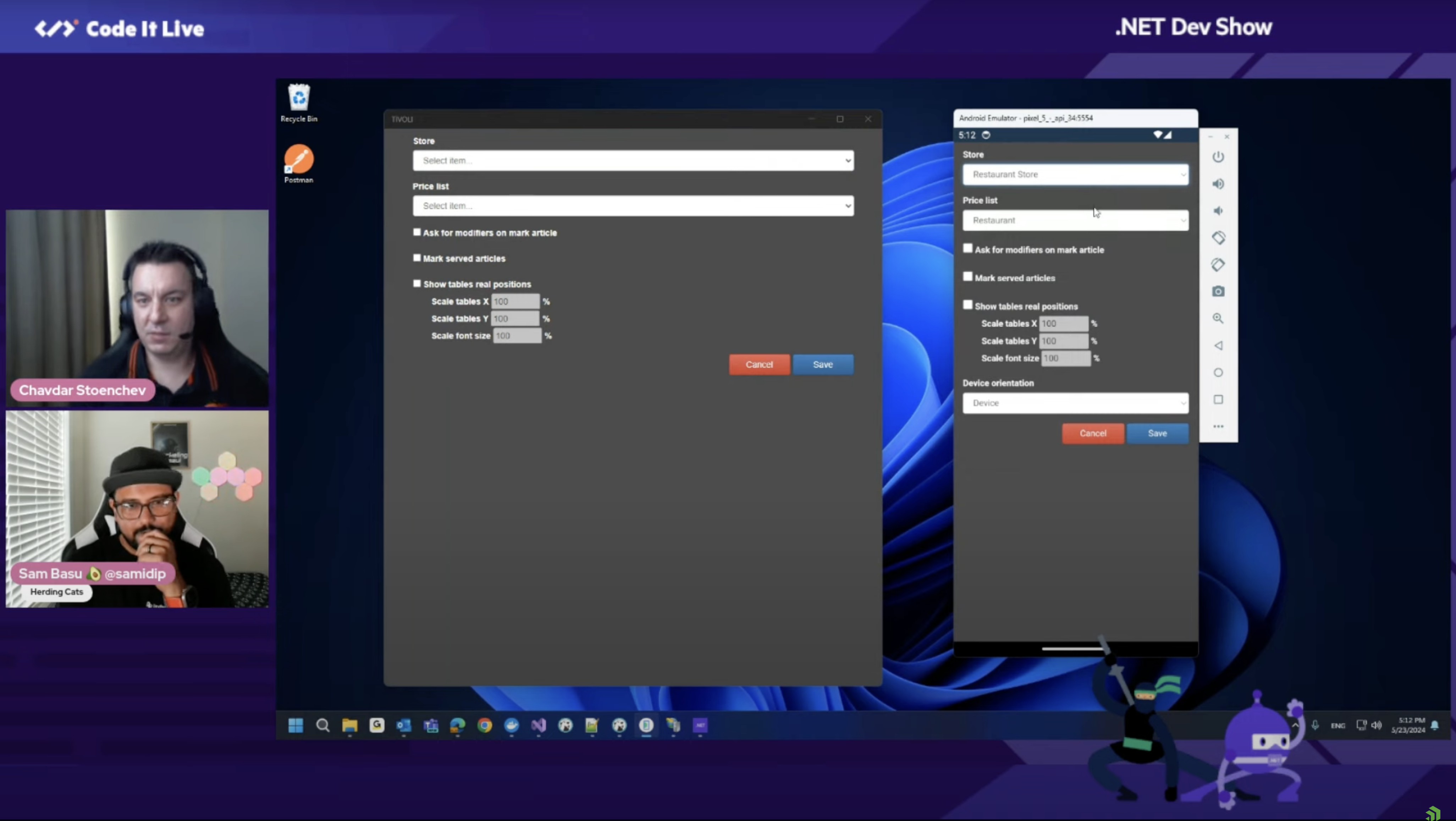Open the clock showing 5:12 PM
The width and height of the screenshot is (1456, 821).
tap(1408, 726)
